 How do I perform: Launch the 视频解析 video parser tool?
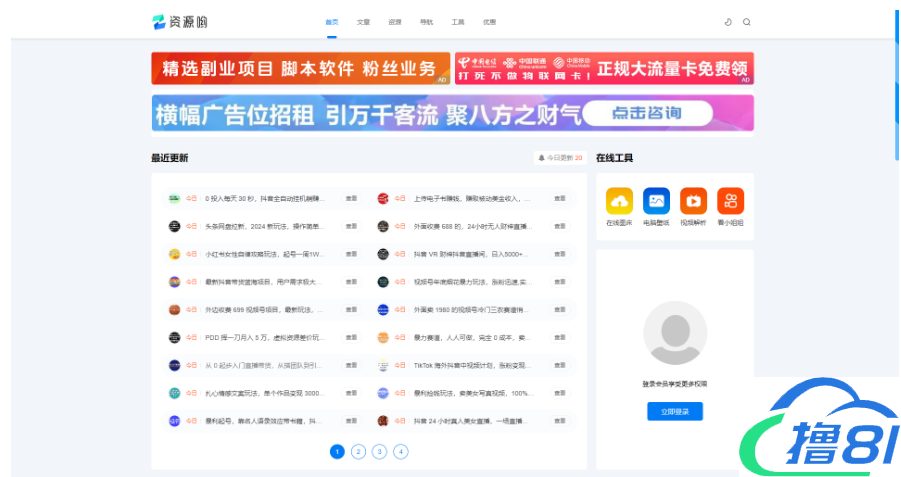[x=693, y=201]
